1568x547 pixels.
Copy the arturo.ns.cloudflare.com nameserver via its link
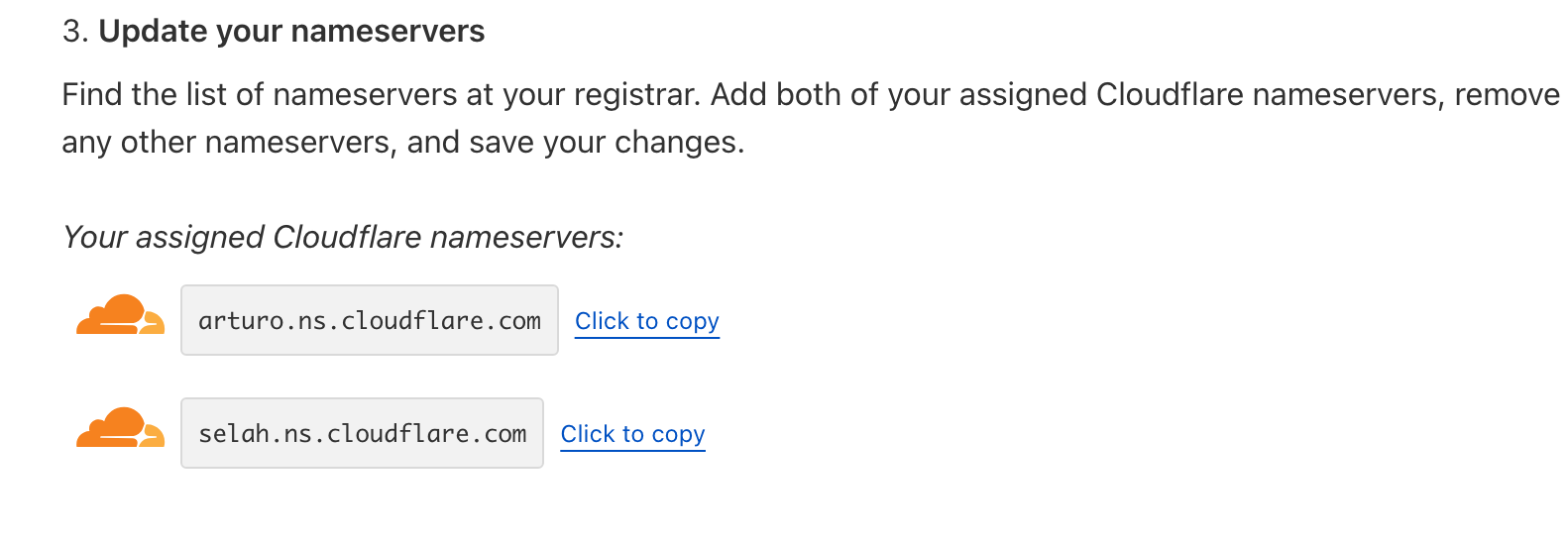pos(646,321)
